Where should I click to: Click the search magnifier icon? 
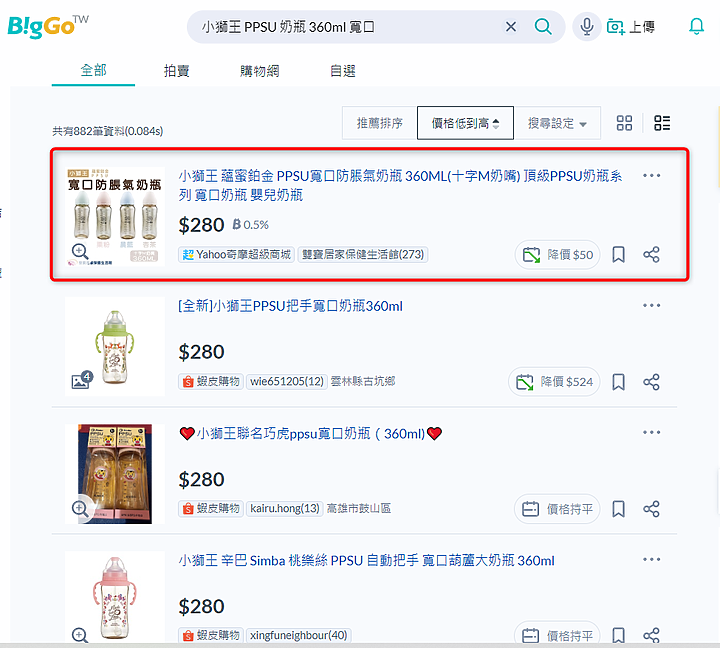(543, 27)
